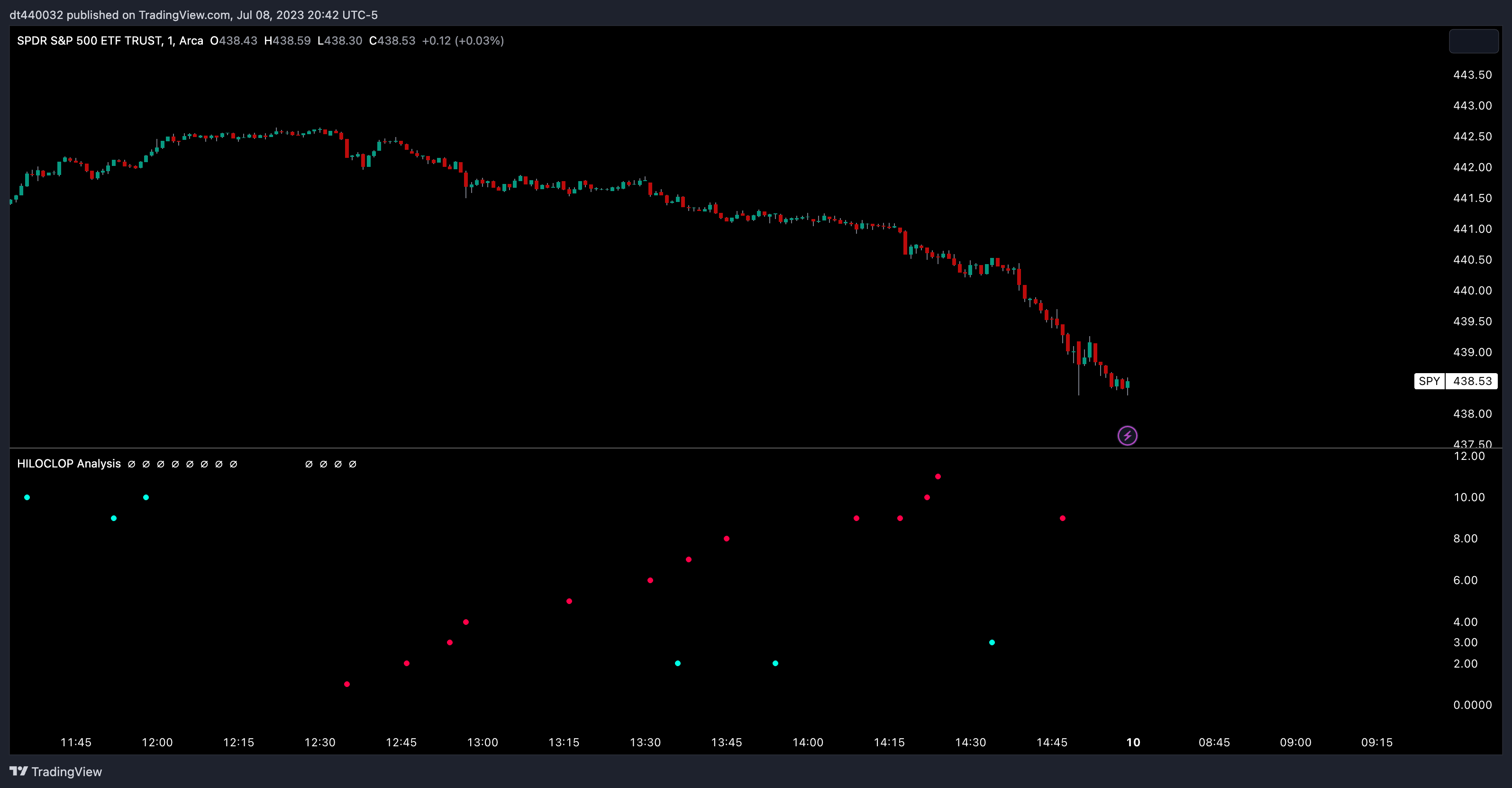Viewport: 1512px width, 788px height.
Task: Click the 440.50 price axis label
Action: [x=1472, y=259]
